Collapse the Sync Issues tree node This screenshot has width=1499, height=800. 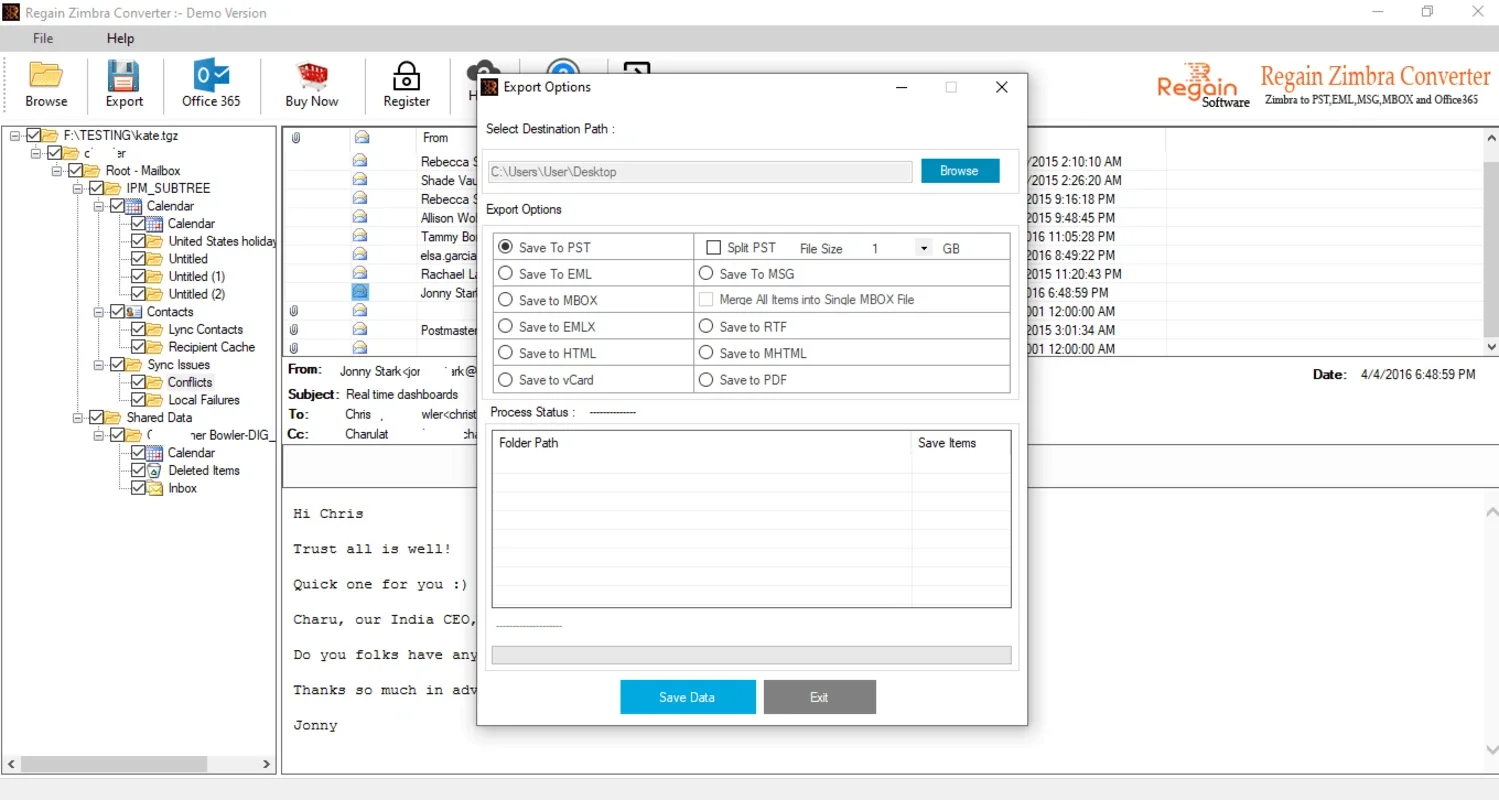pyautogui.click(x=99, y=365)
